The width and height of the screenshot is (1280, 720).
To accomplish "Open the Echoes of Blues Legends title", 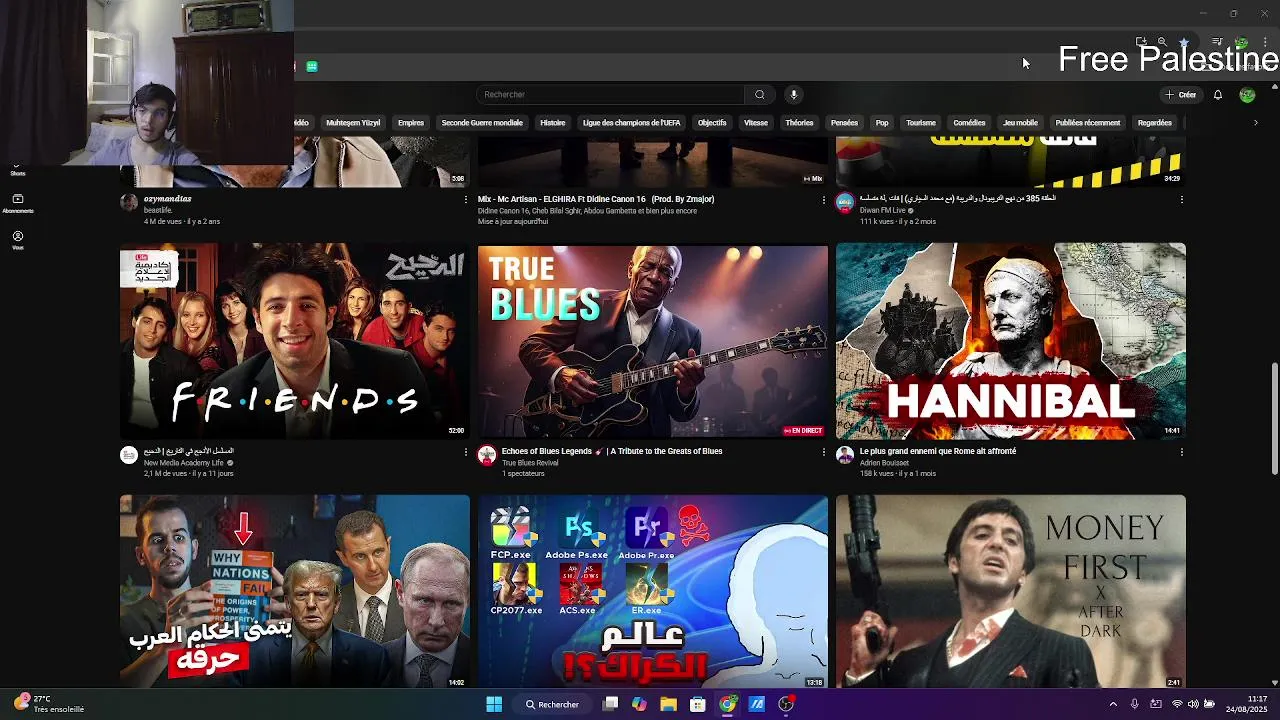I will click(x=612, y=451).
